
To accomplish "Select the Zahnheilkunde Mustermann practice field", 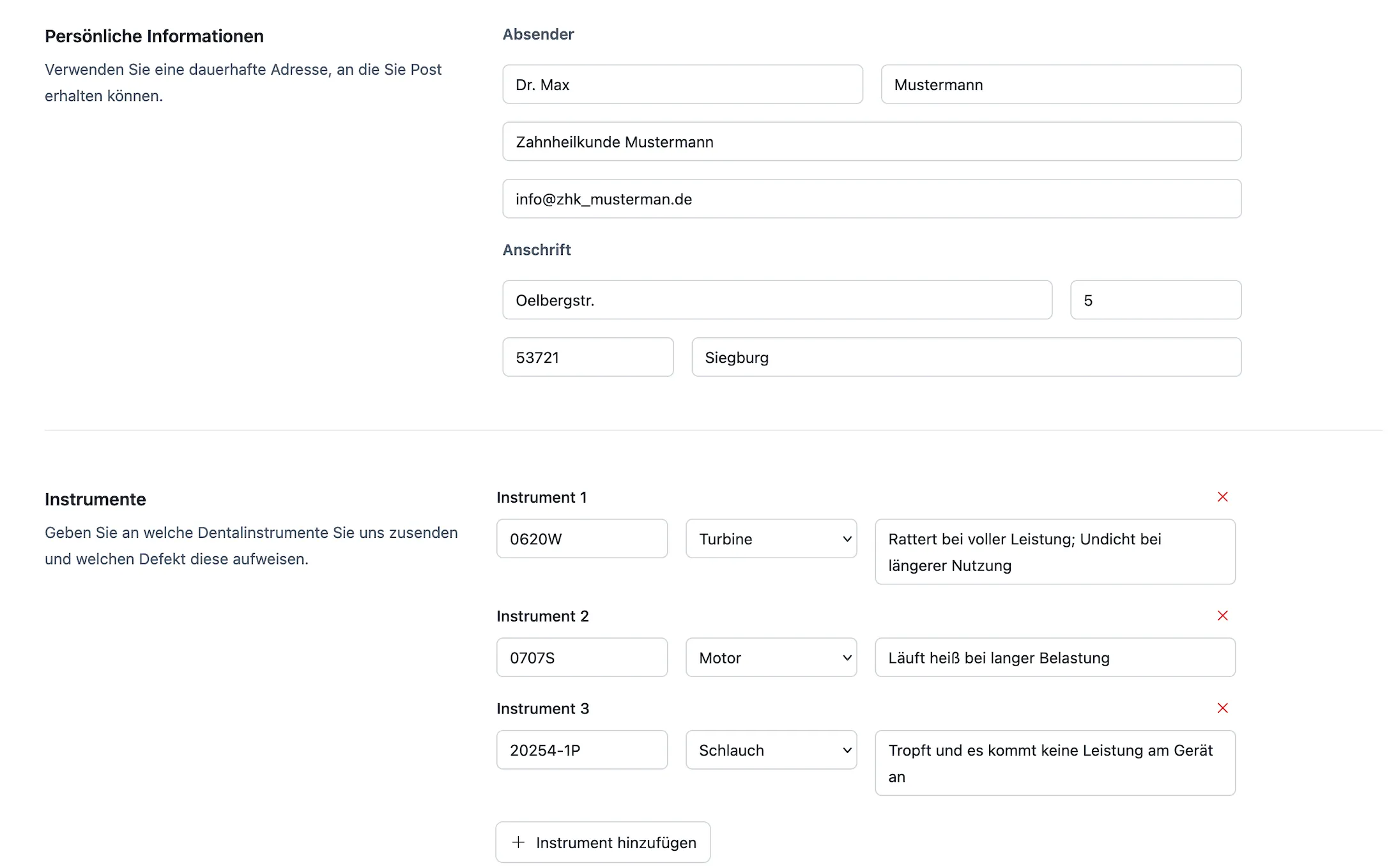I will [871, 141].
